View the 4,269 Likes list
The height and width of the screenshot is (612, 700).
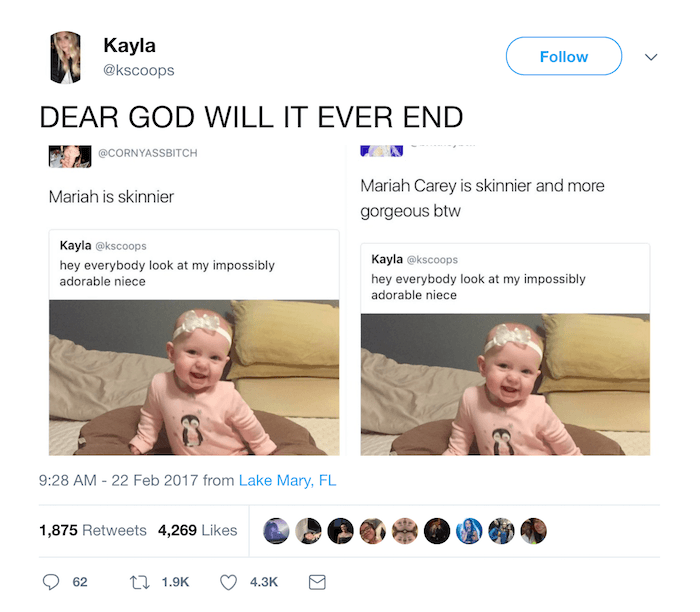(198, 531)
